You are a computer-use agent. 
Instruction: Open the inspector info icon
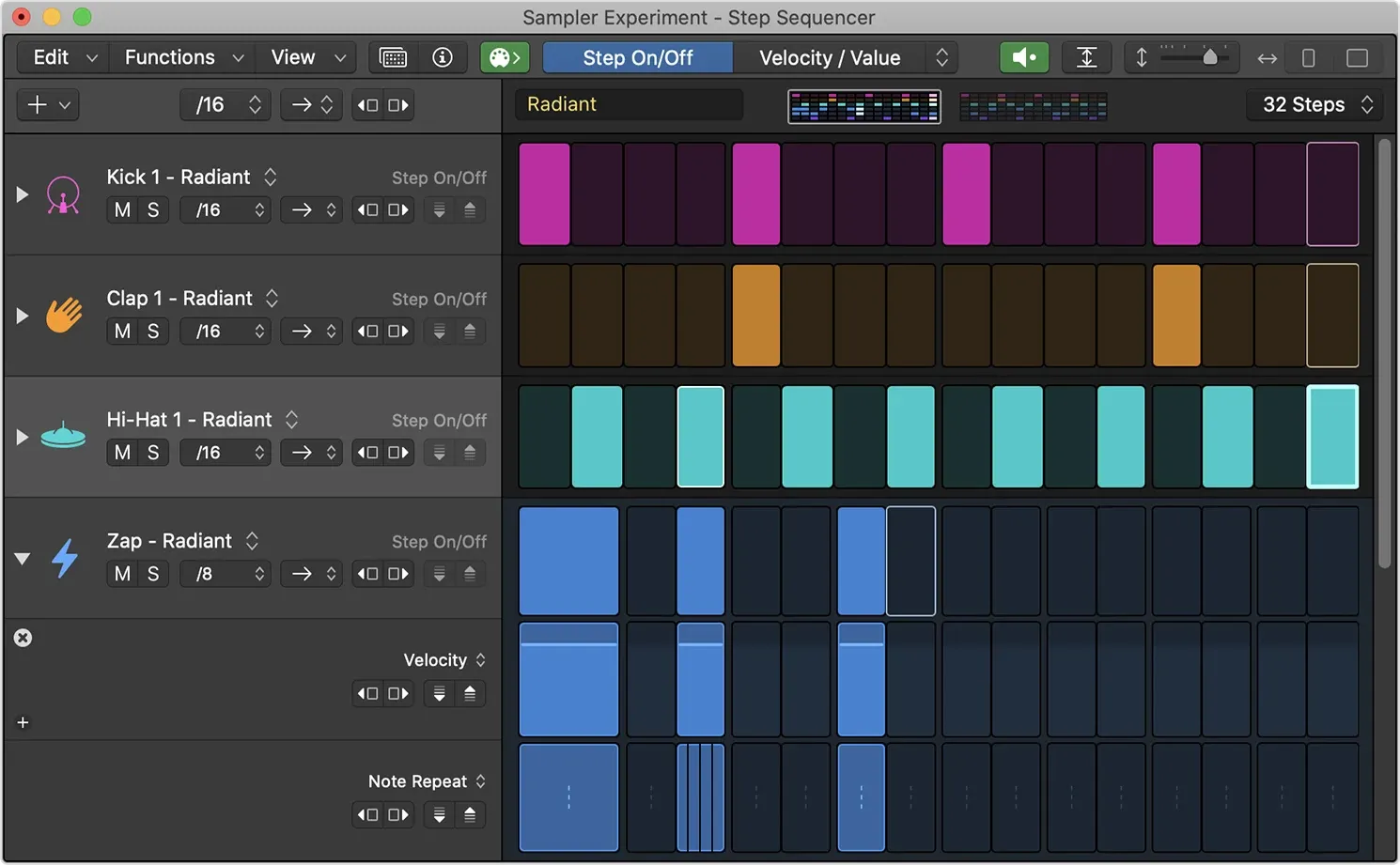point(442,58)
